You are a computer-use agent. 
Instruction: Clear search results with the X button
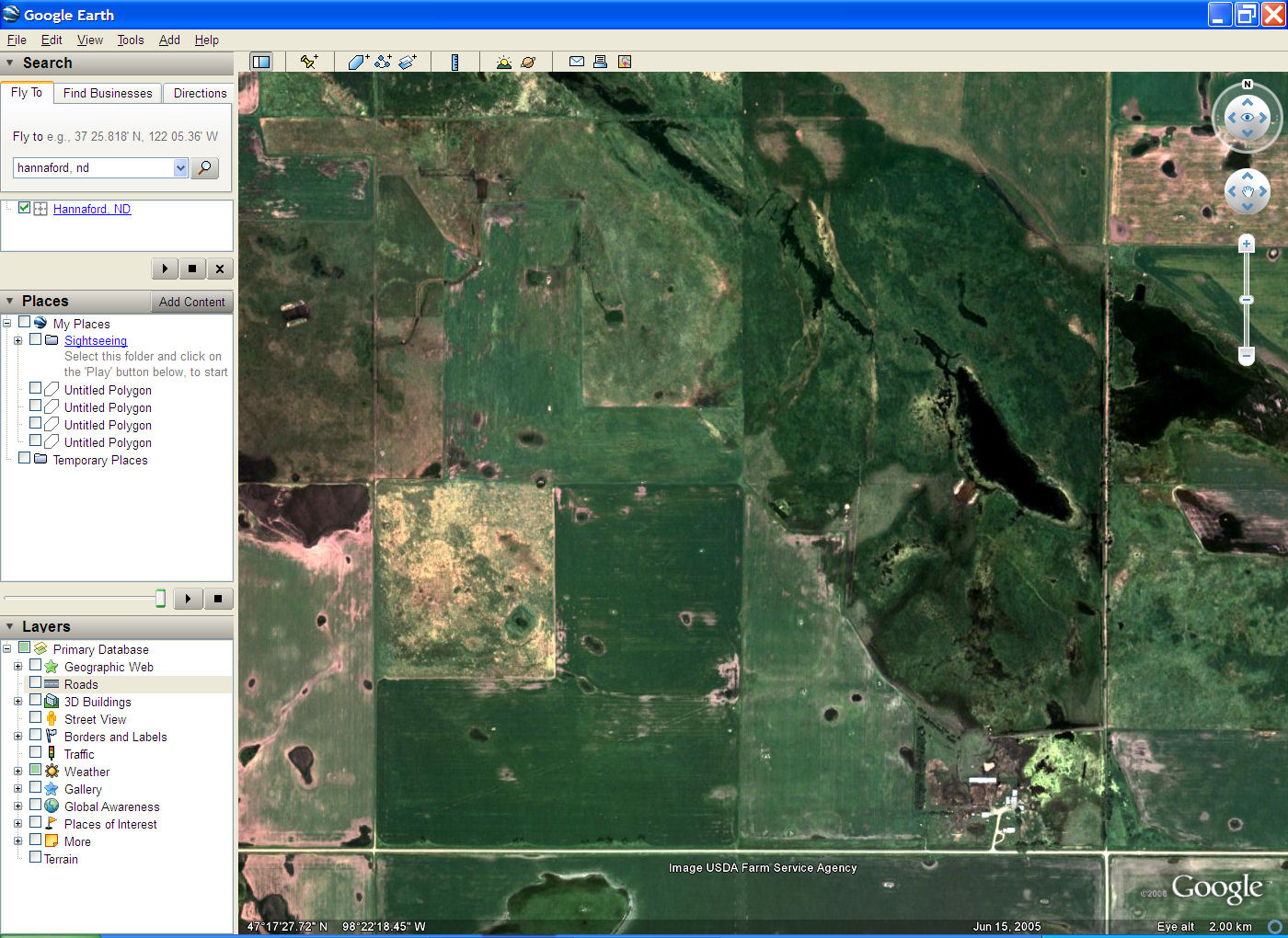[220, 269]
